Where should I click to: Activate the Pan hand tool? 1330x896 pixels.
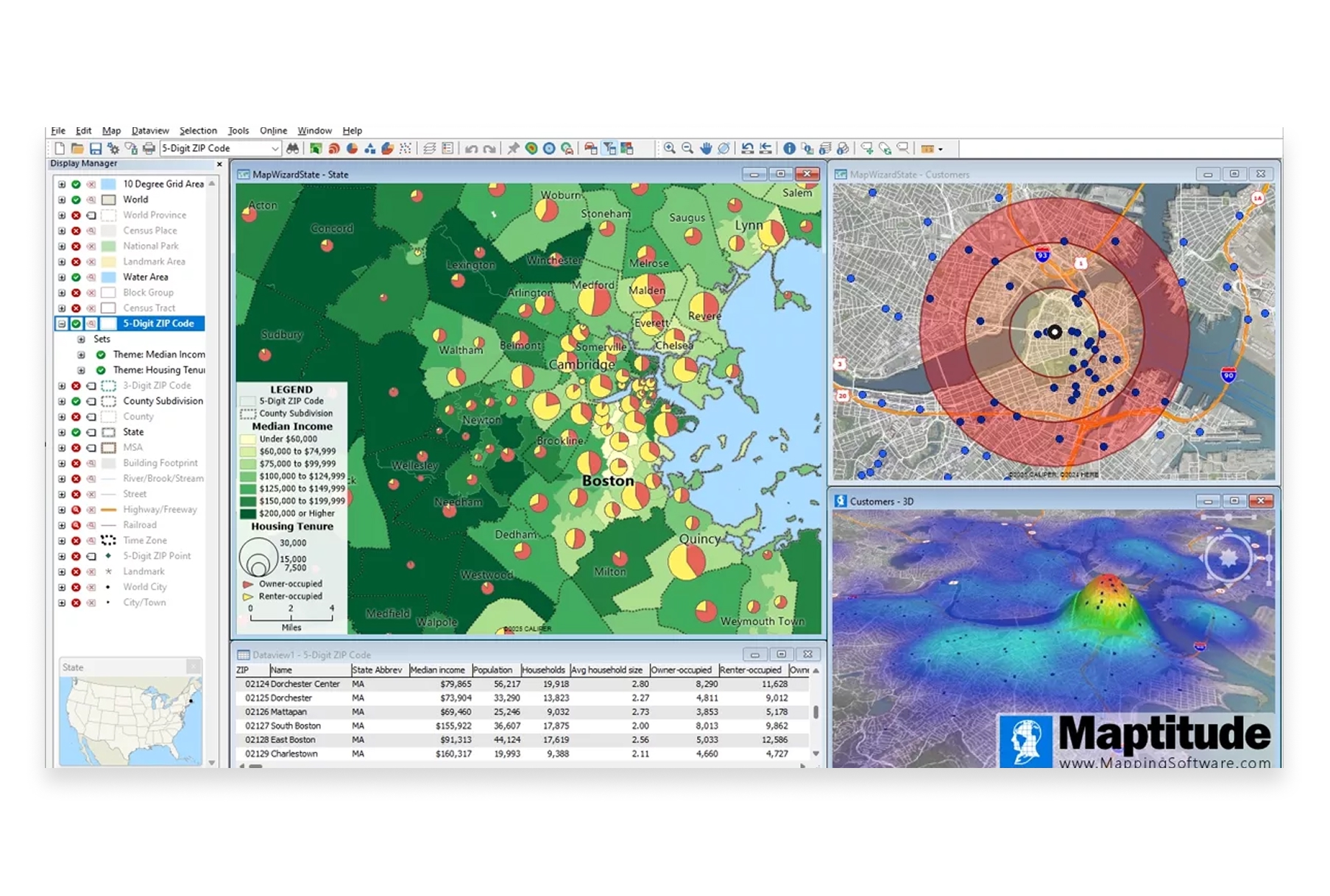pos(705,148)
